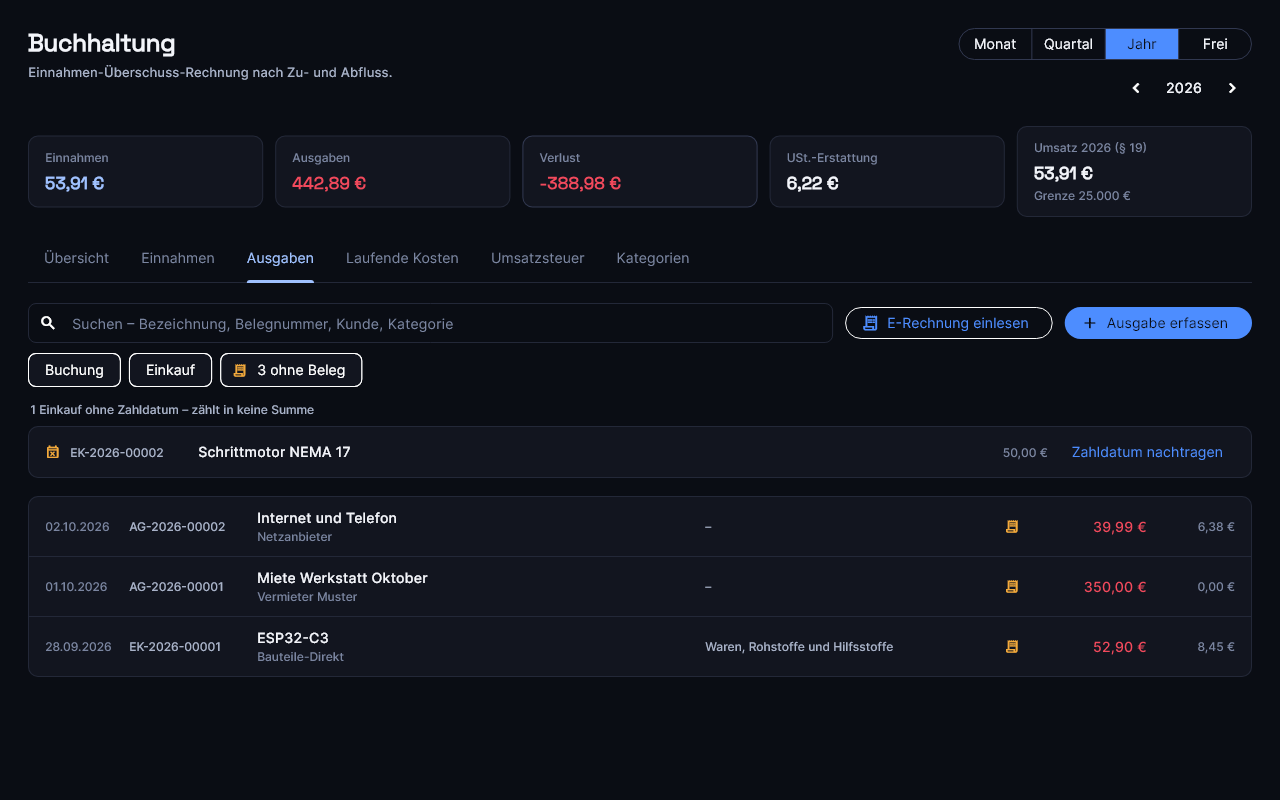Open the Miete Werkstatt Oktober expense row
Viewport: 1280px width, 800px height.
(x=640, y=587)
